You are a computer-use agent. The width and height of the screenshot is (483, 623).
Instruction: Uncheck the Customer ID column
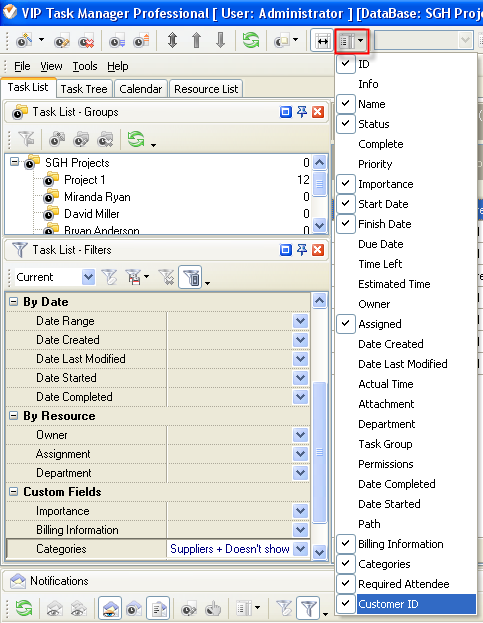click(x=346, y=604)
